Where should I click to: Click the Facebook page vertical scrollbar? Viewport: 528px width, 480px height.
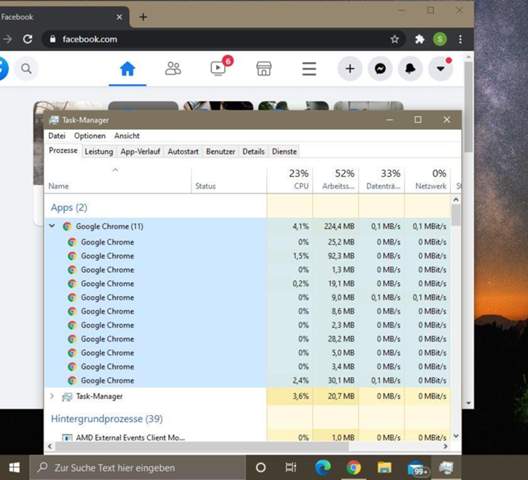(468, 106)
